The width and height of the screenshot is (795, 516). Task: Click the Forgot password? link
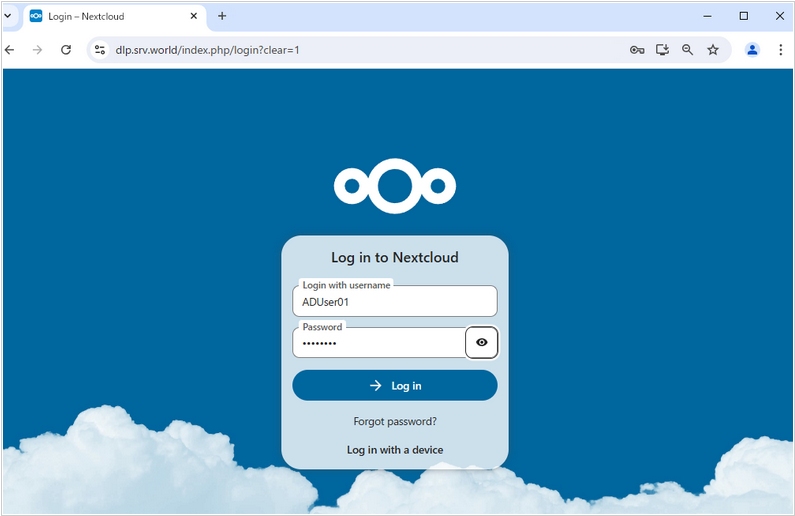(395, 421)
